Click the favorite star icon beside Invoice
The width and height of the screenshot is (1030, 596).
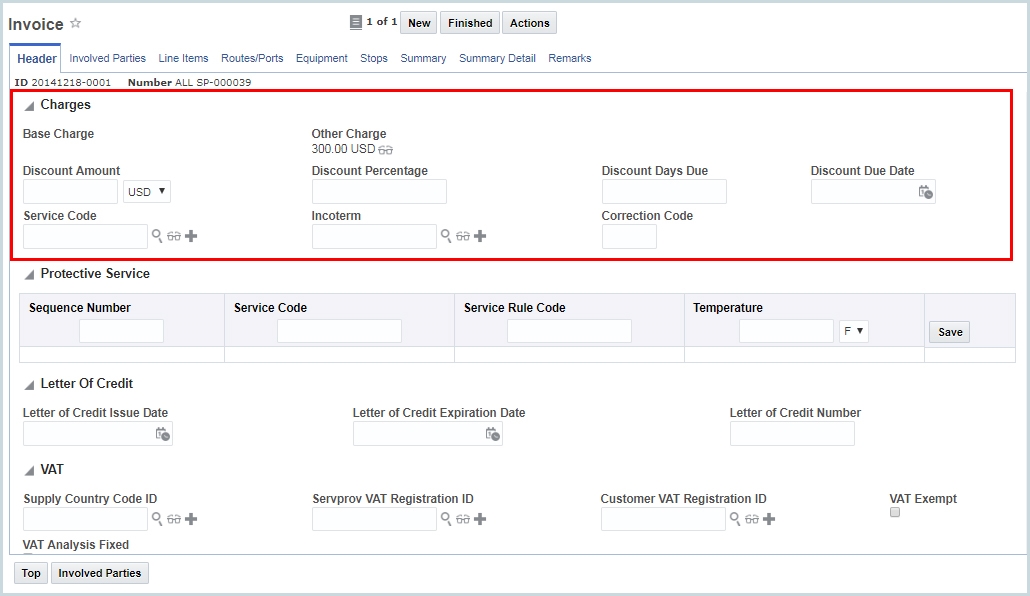point(76,23)
